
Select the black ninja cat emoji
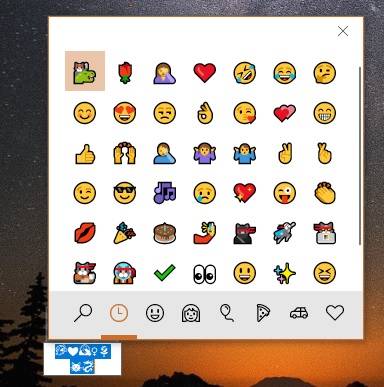pos(245,233)
